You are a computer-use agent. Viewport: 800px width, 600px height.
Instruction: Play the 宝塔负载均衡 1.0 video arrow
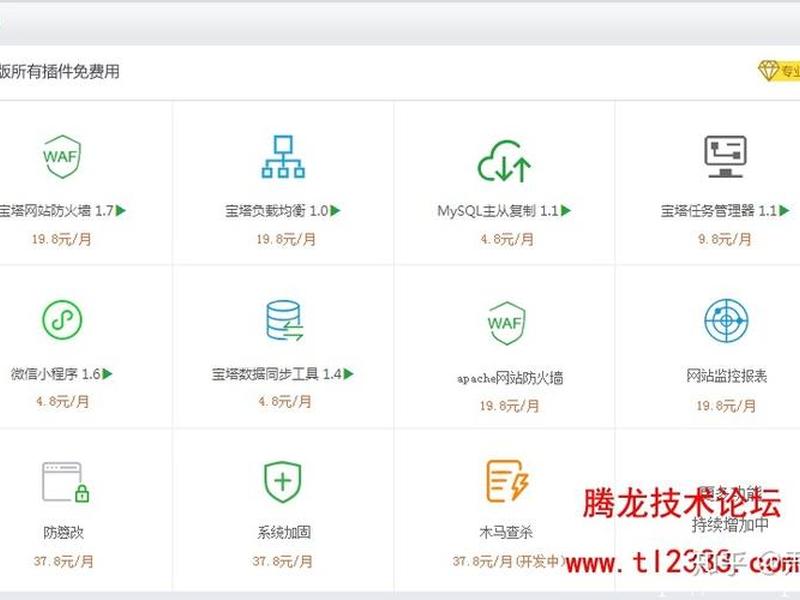pyautogui.click(x=335, y=210)
